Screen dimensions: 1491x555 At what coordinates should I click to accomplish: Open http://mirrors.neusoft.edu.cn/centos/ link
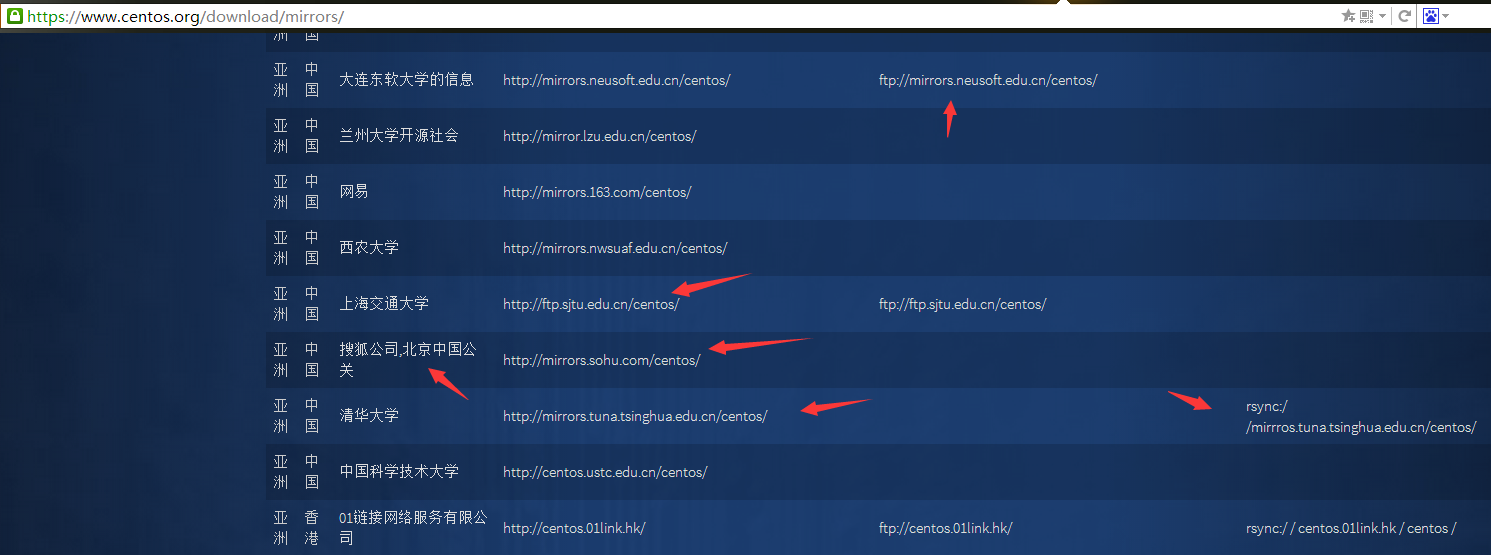pos(617,80)
